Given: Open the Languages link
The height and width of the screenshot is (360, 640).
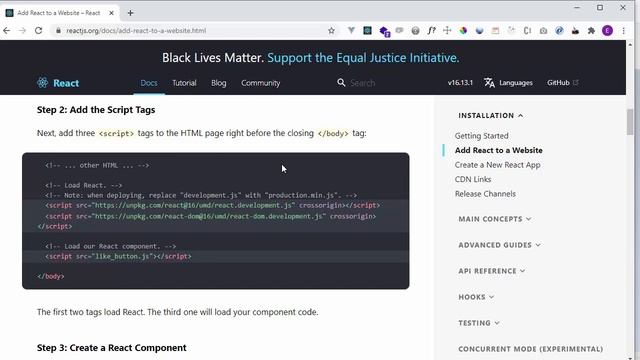Looking at the screenshot, I should [x=516, y=83].
